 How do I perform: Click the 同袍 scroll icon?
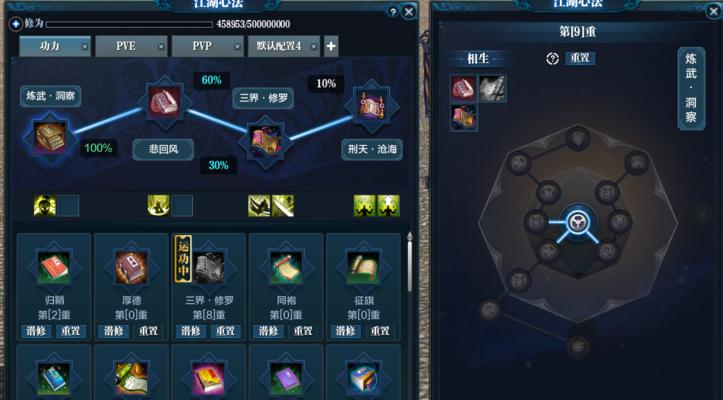[286, 267]
